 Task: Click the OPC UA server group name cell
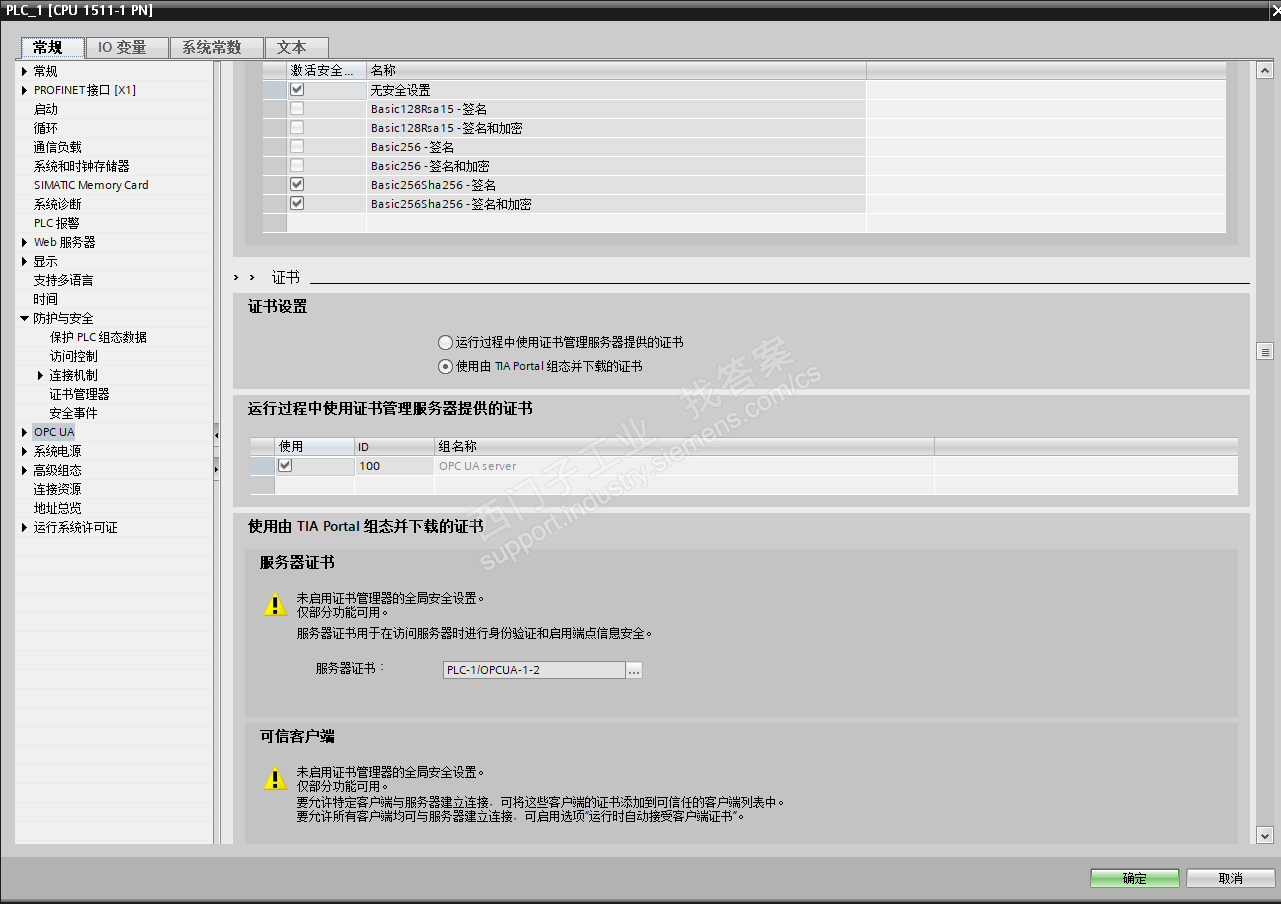[684, 466]
